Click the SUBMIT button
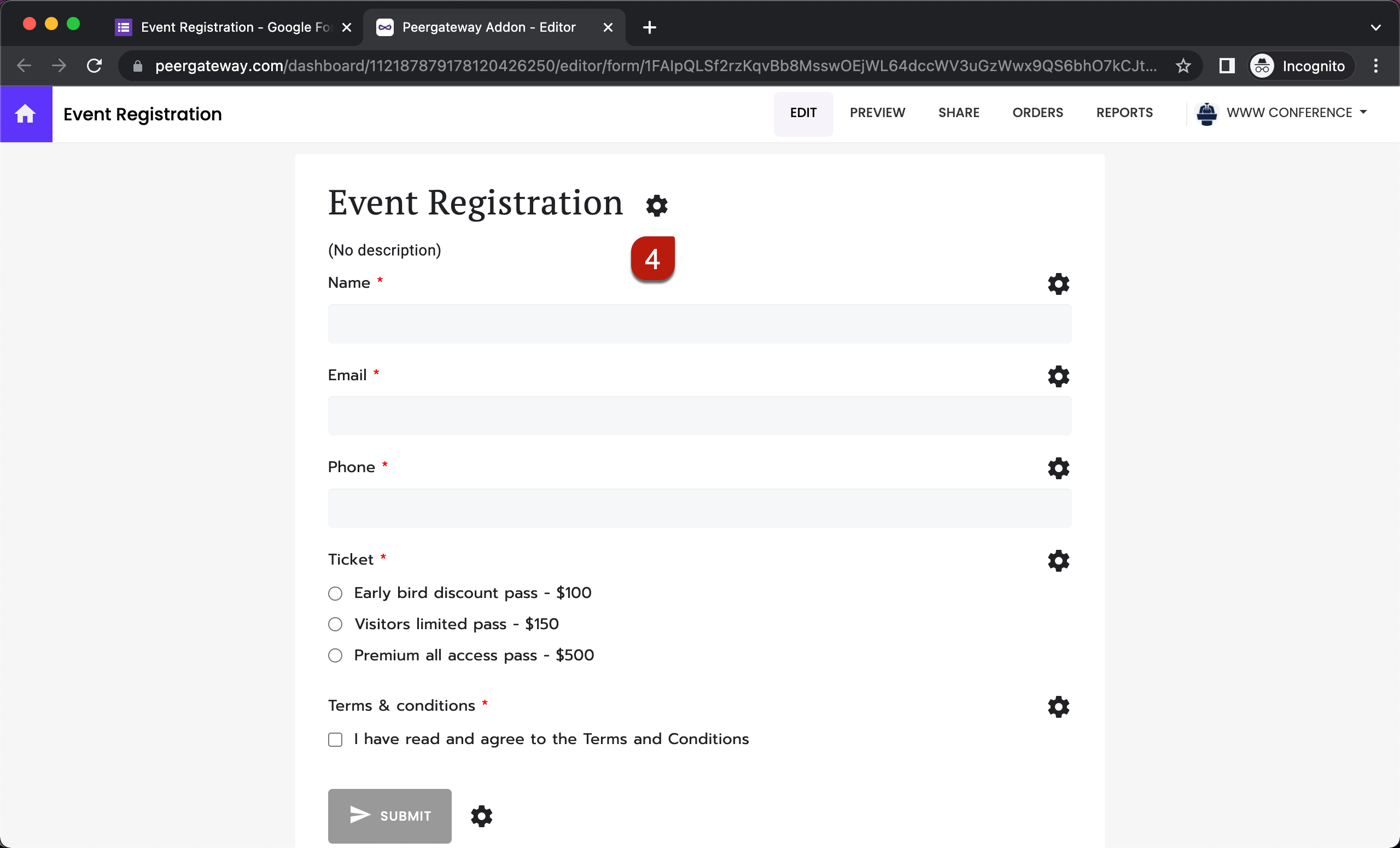 [389, 816]
